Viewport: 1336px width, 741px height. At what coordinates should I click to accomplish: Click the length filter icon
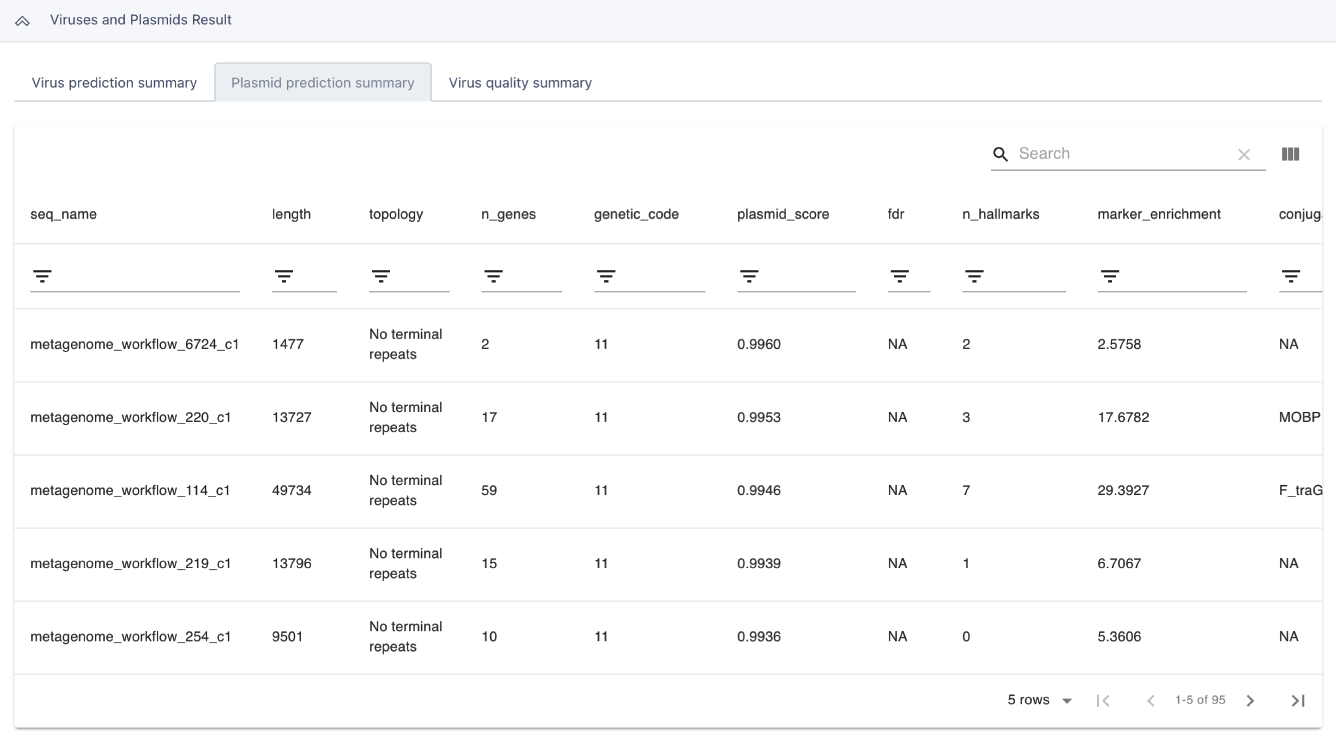click(284, 276)
